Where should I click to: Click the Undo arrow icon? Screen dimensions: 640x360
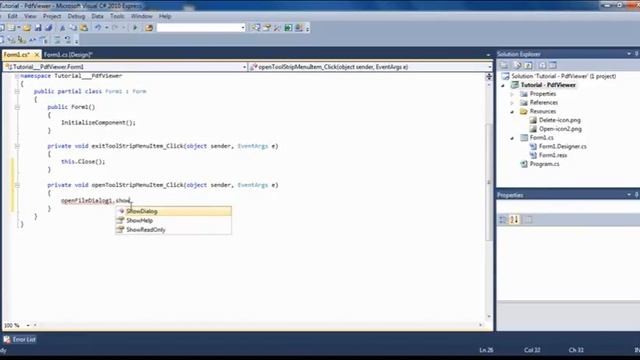click(x=98, y=28)
